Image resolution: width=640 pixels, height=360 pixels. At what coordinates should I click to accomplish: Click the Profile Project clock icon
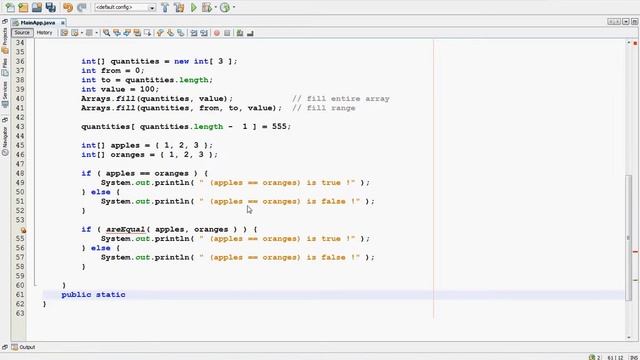coord(225,7)
